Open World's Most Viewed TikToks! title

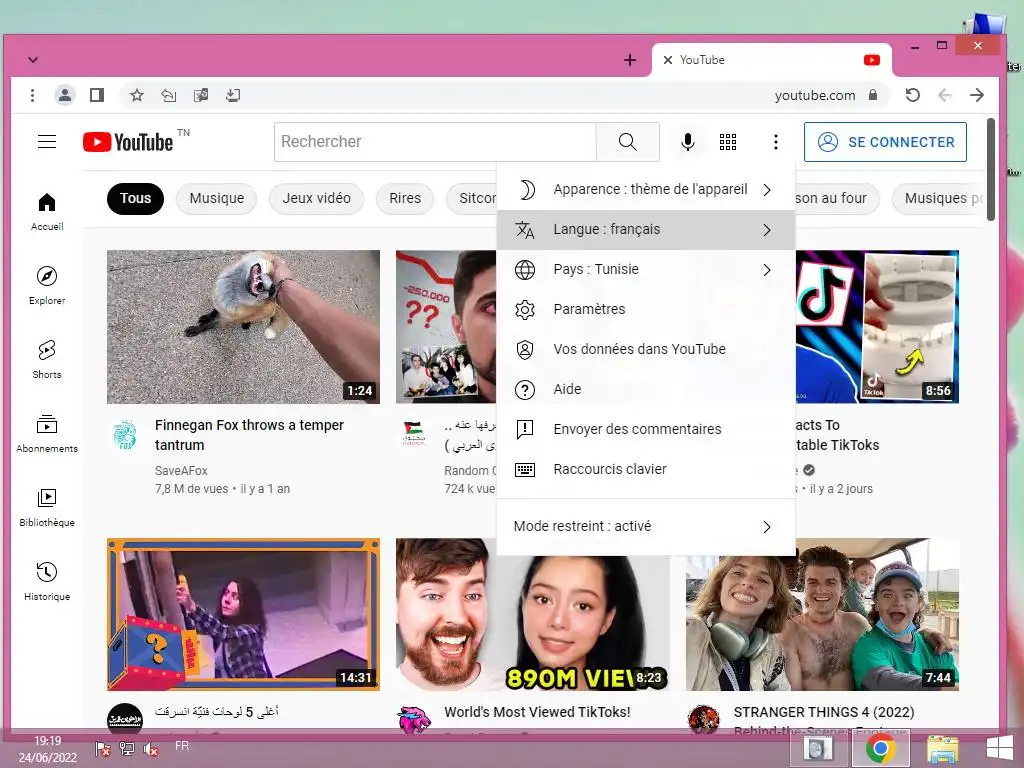pos(537,712)
